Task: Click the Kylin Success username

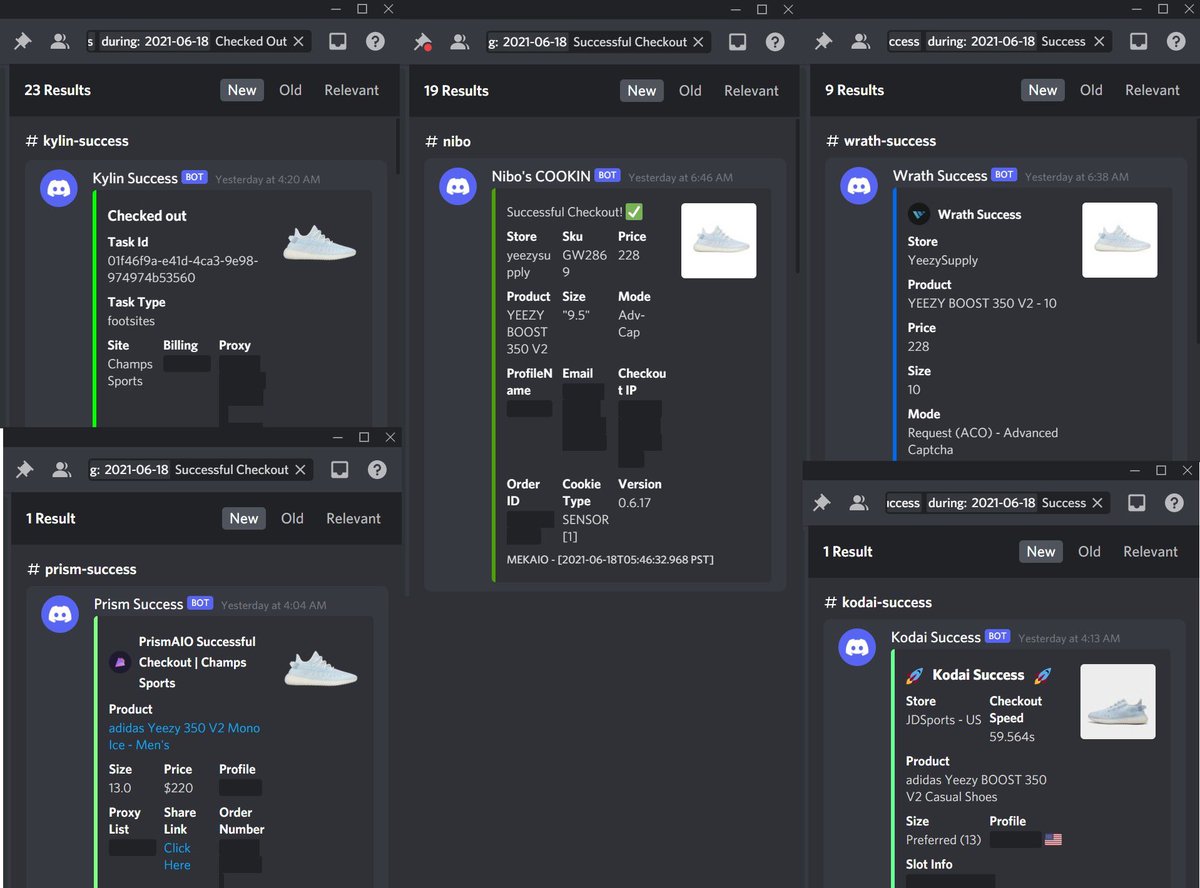Action: (135, 178)
